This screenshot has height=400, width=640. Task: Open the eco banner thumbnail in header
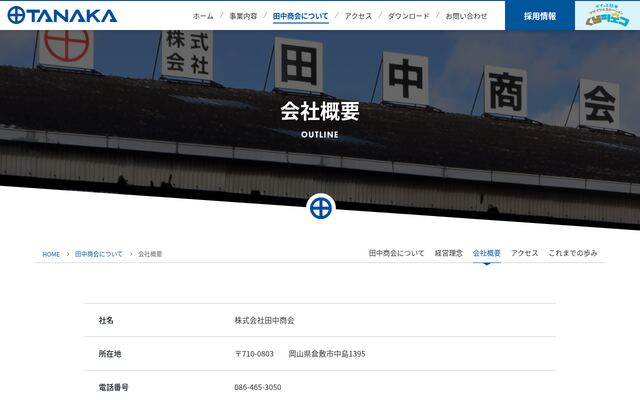click(x=607, y=16)
